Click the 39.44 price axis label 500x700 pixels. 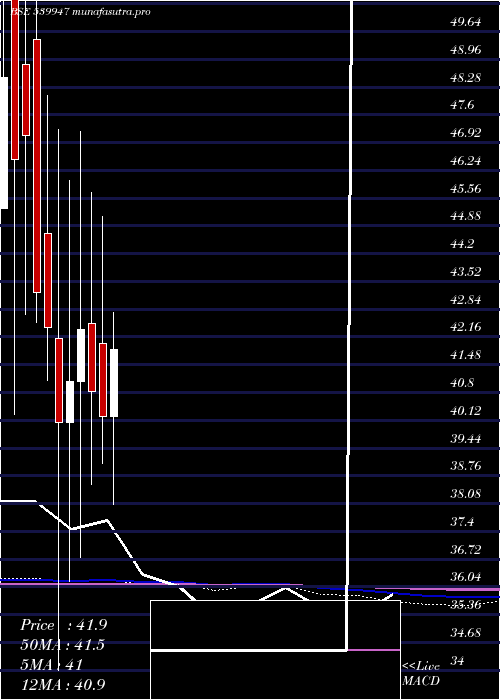coord(466,438)
